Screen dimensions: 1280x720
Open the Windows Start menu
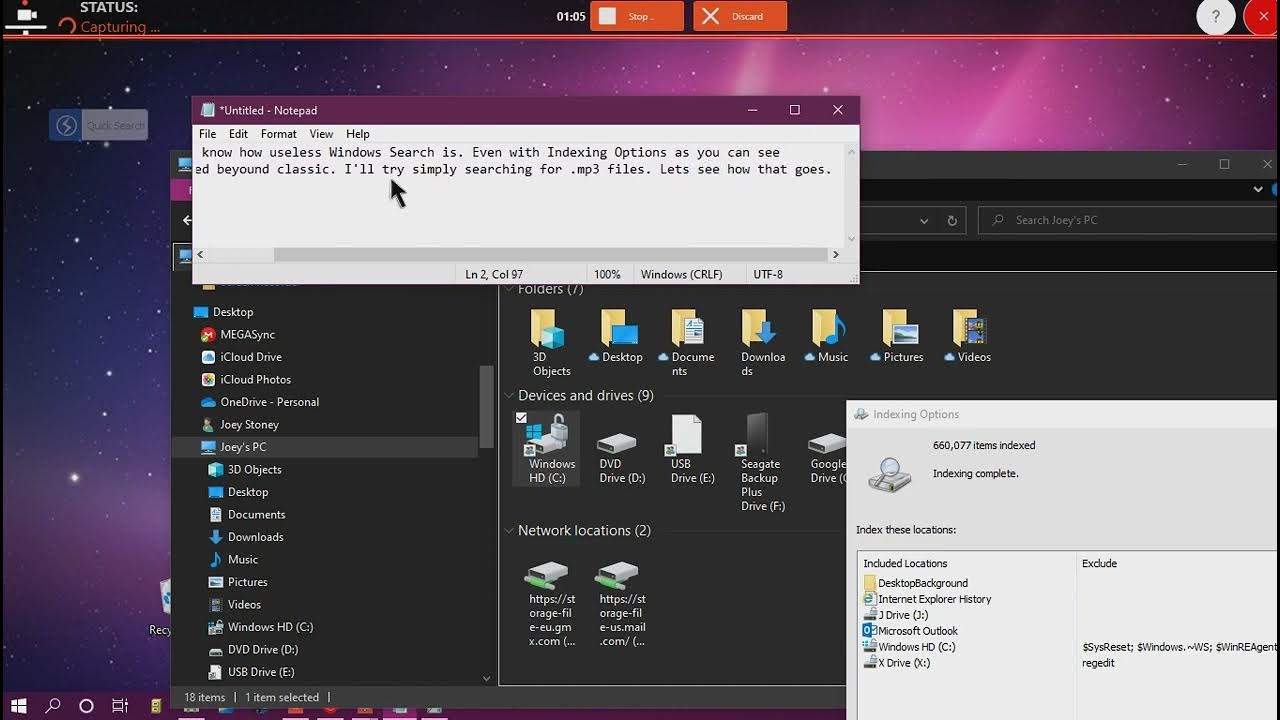(19, 706)
